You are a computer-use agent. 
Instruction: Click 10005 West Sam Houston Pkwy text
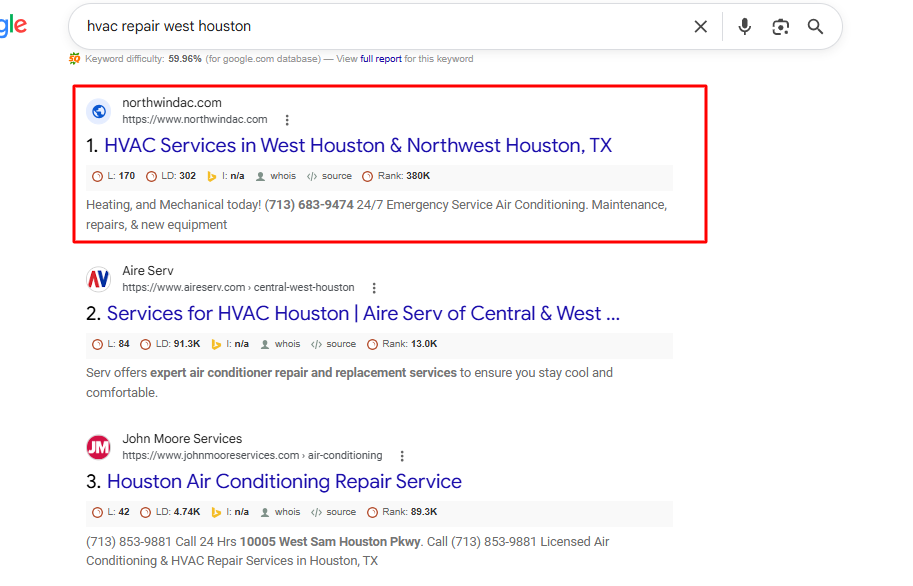[330, 542]
